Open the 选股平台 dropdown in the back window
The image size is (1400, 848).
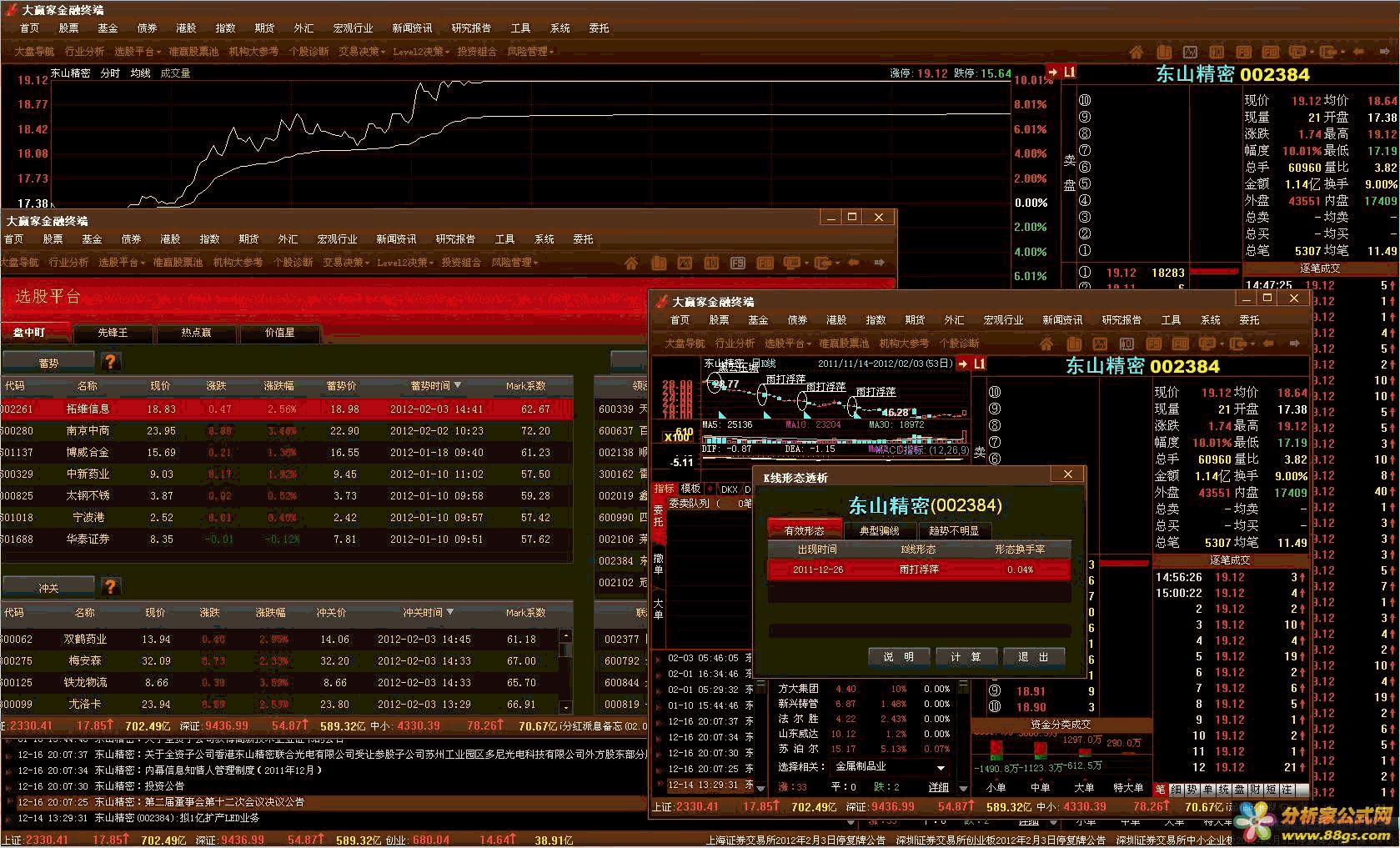coord(138,52)
